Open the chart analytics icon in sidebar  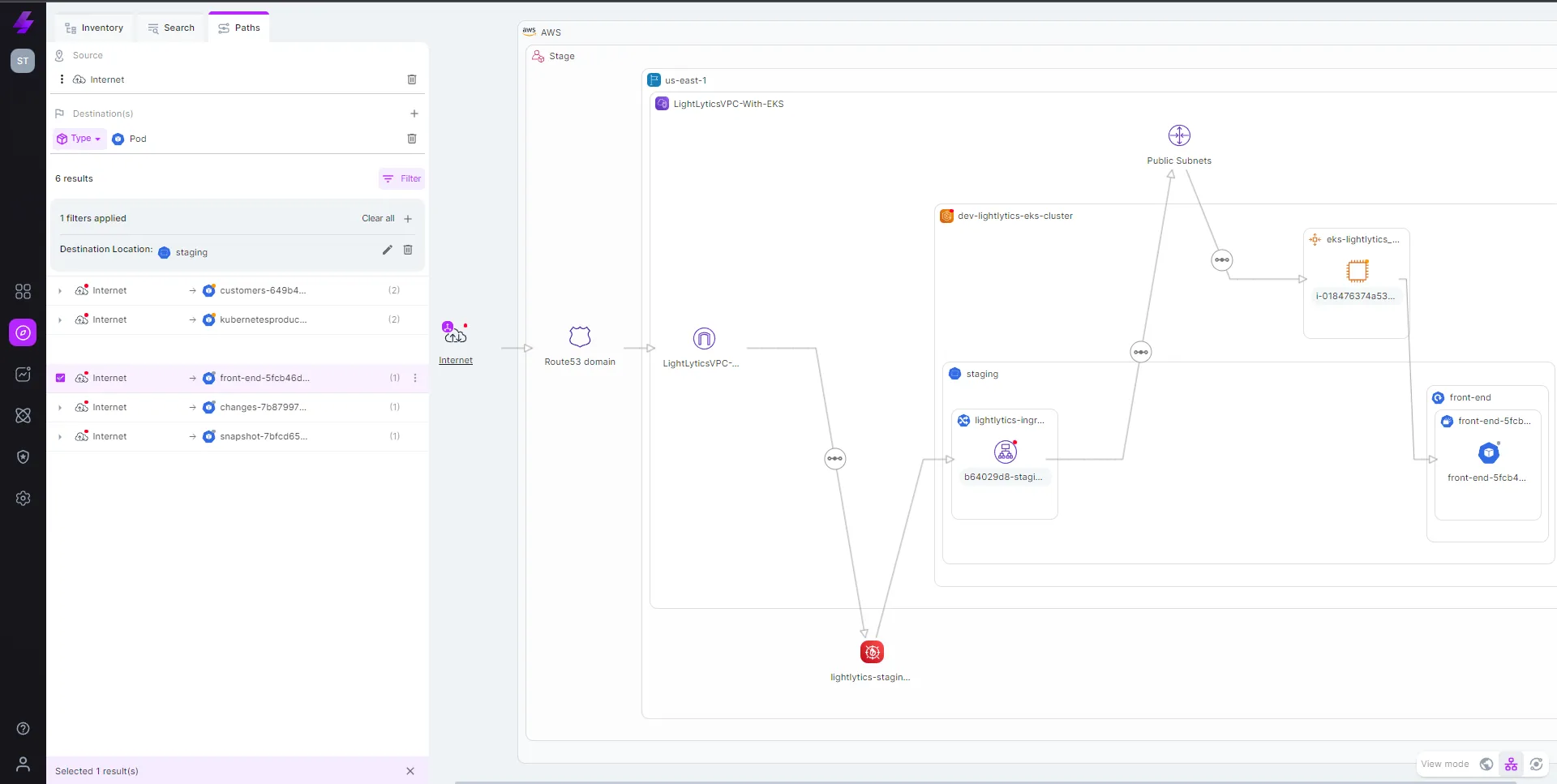(x=23, y=374)
